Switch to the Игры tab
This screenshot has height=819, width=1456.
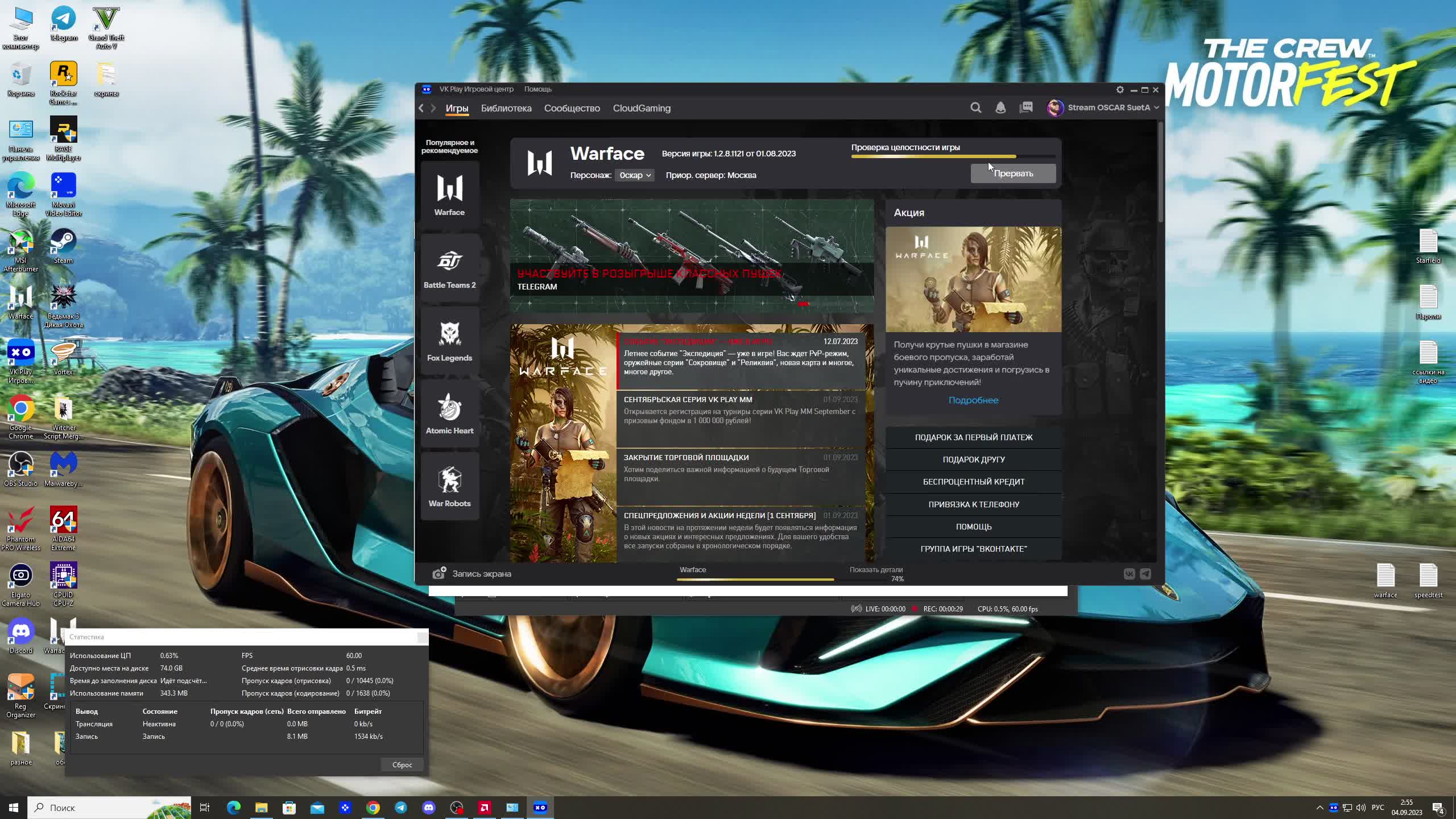[457, 108]
